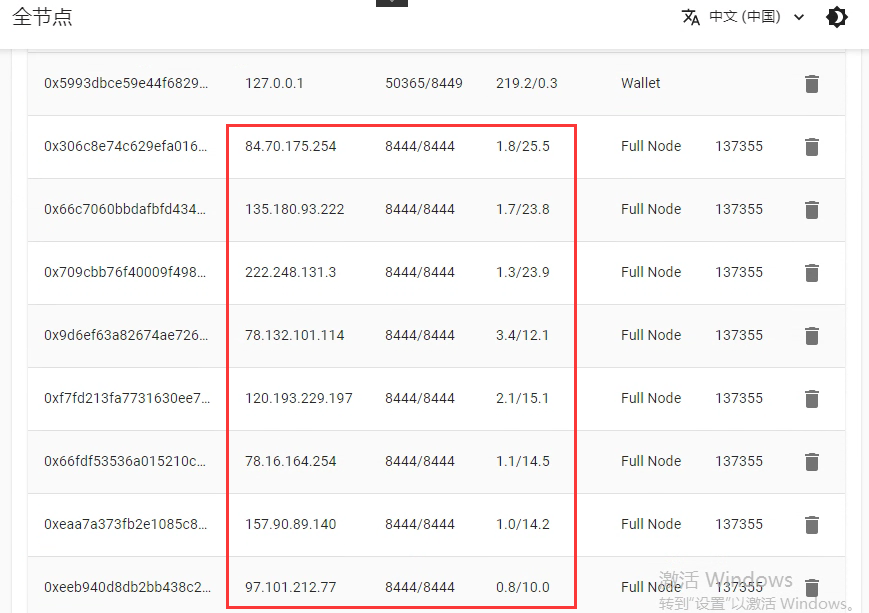The width and height of the screenshot is (869, 613).
Task: Click the 全节点 page title
Action: (x=43, y=17)
